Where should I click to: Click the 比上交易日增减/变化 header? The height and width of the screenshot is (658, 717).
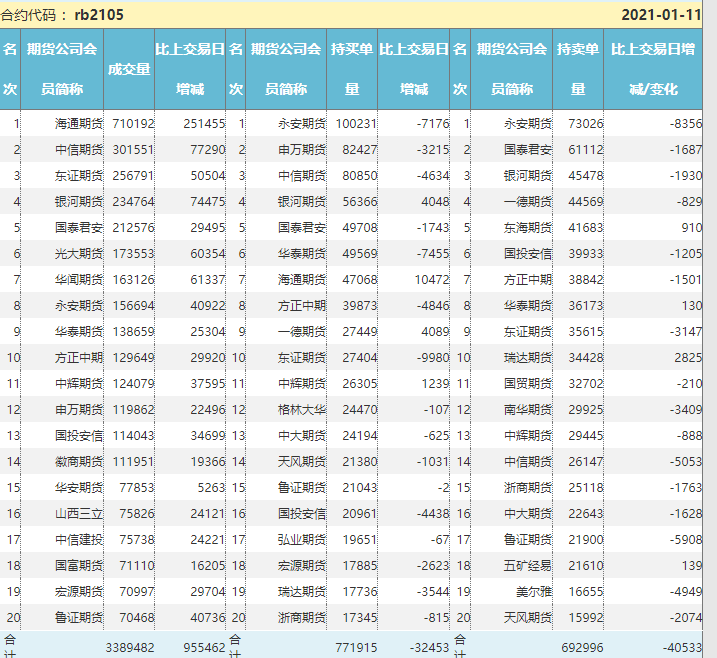click(653, 69)
